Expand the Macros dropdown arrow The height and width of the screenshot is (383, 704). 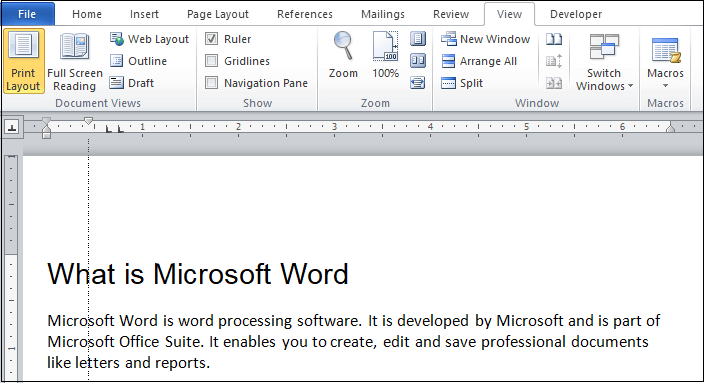[x=665, y=86]
